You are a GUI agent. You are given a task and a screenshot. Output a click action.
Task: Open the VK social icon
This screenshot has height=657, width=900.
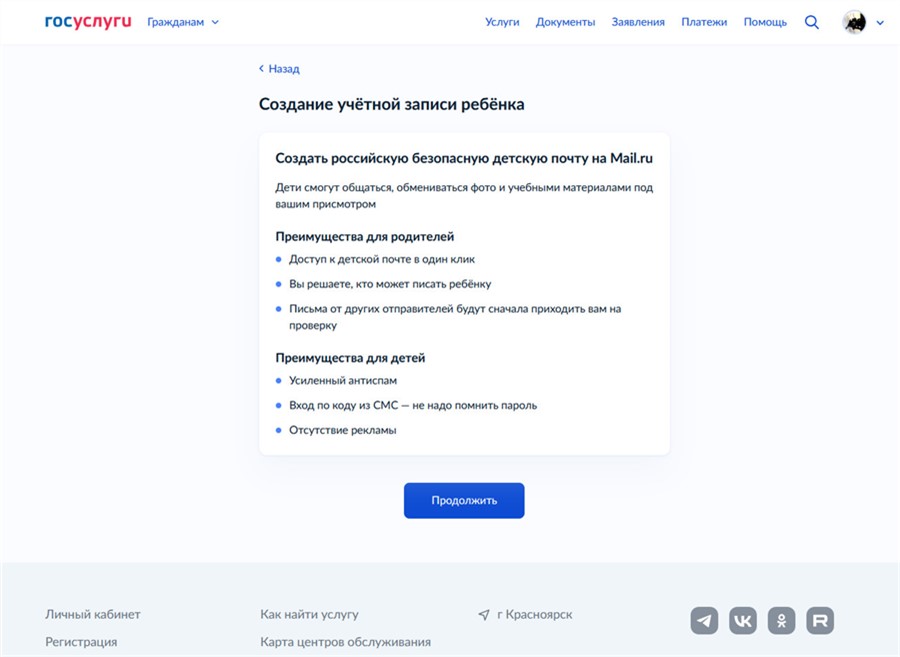pyautogui.click(x=743, y=620)
